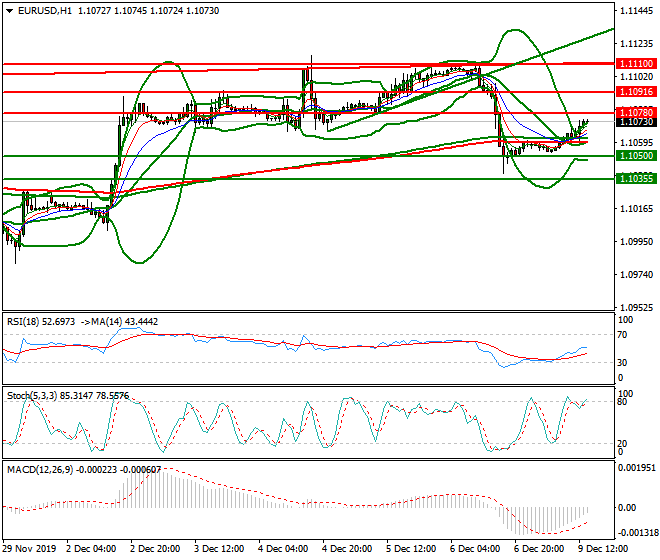This screenshot has height=560, width=660.
Task: Open the EURUSD,H1 chart menu triangle
Action: 9,11
